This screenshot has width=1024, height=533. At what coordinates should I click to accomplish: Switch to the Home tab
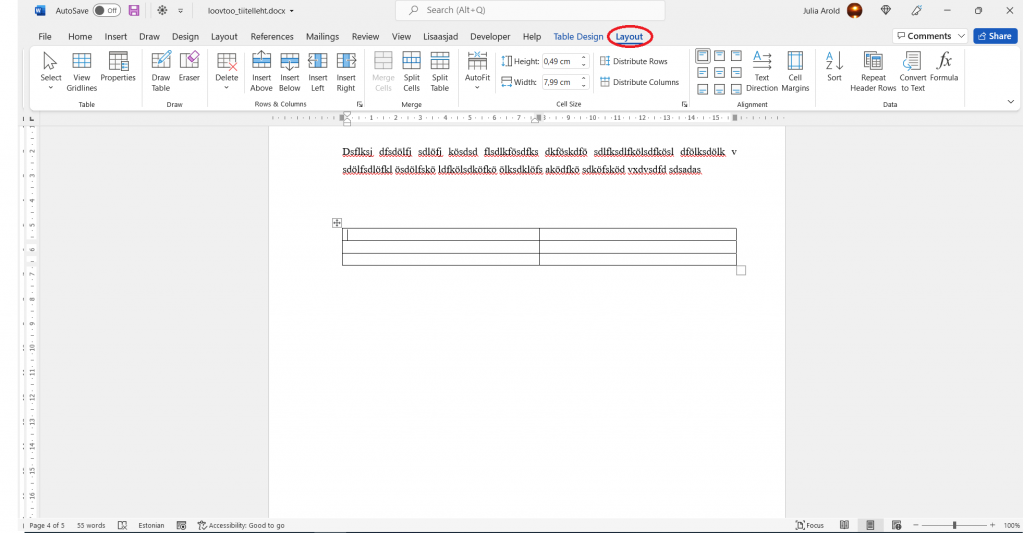80,37
